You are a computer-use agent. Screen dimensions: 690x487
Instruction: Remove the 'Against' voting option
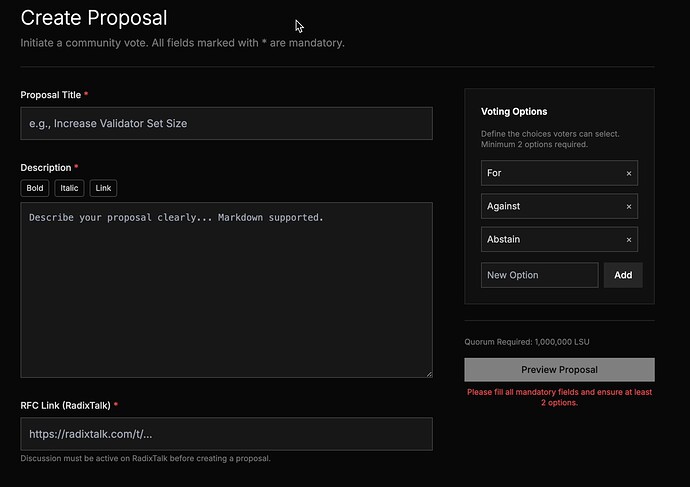pyautogui.click(x=629, y=207)
